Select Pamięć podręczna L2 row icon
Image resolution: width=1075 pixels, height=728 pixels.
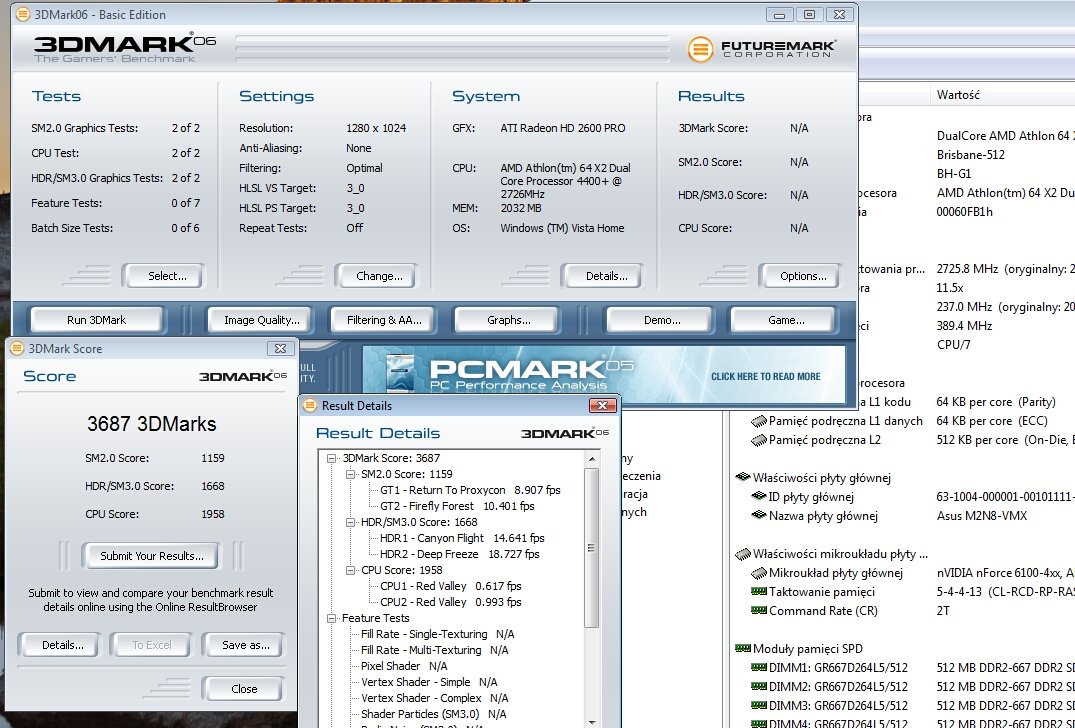pyautogui.click(x=758, y=440)
